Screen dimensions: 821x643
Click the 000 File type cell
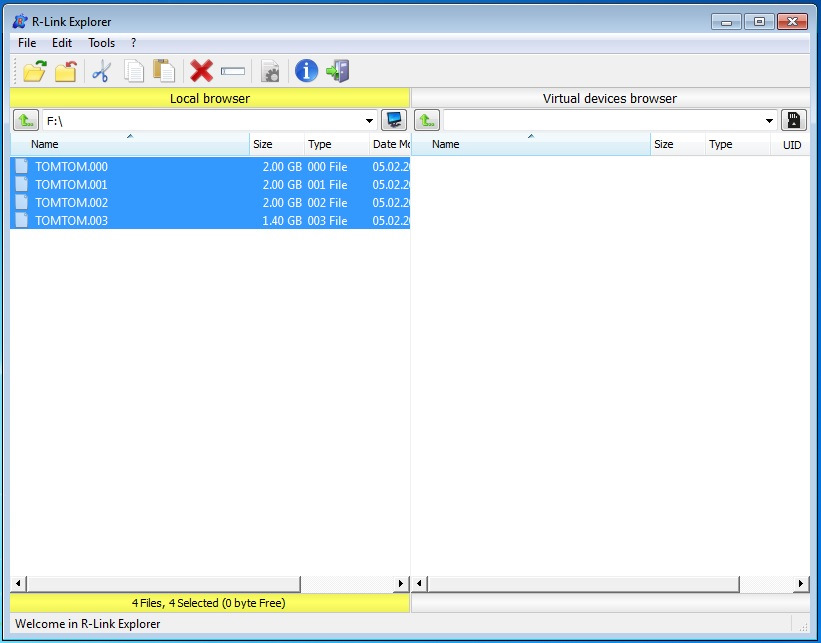(327, 167)
